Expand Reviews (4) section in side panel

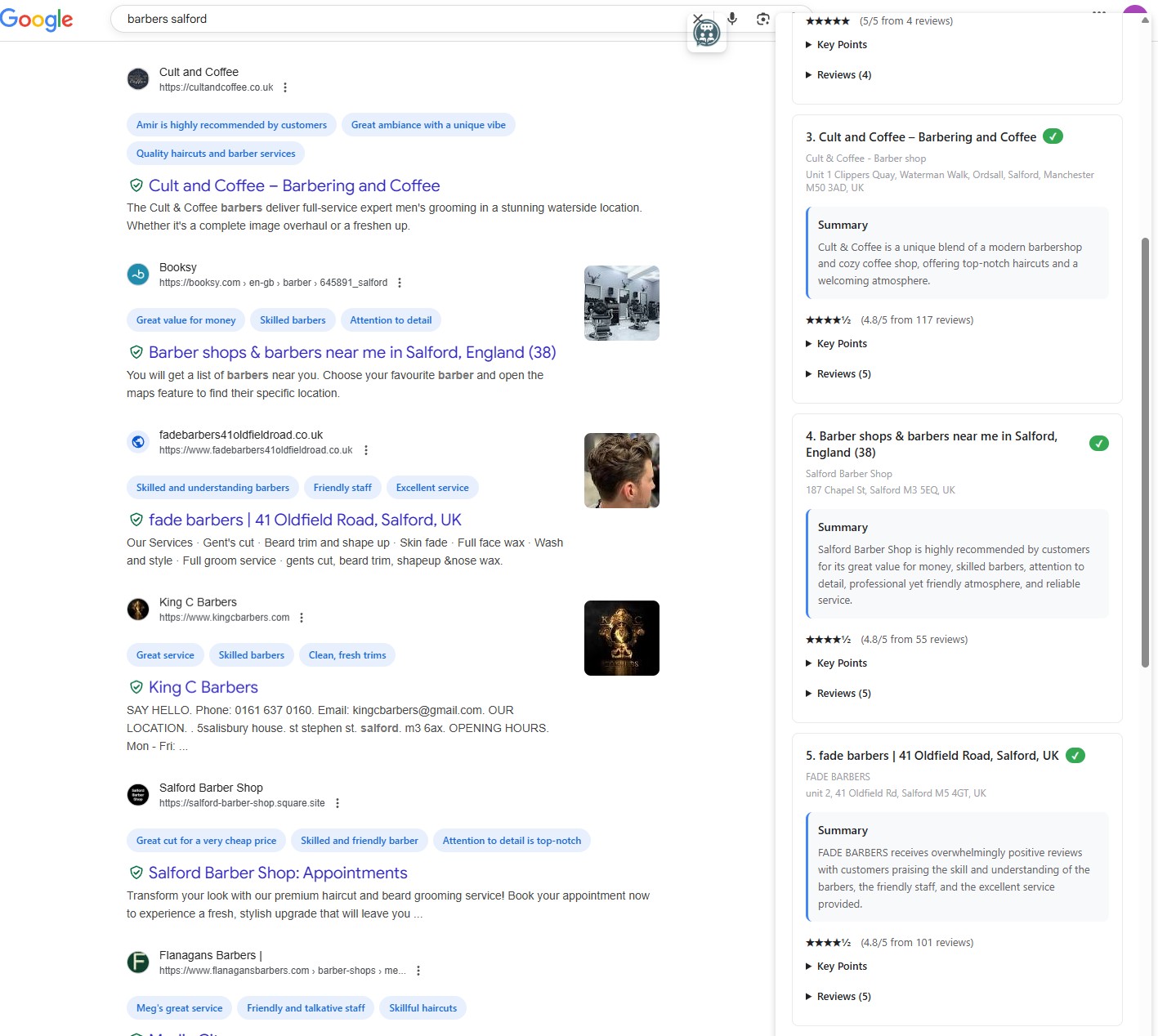pos(843,75)
